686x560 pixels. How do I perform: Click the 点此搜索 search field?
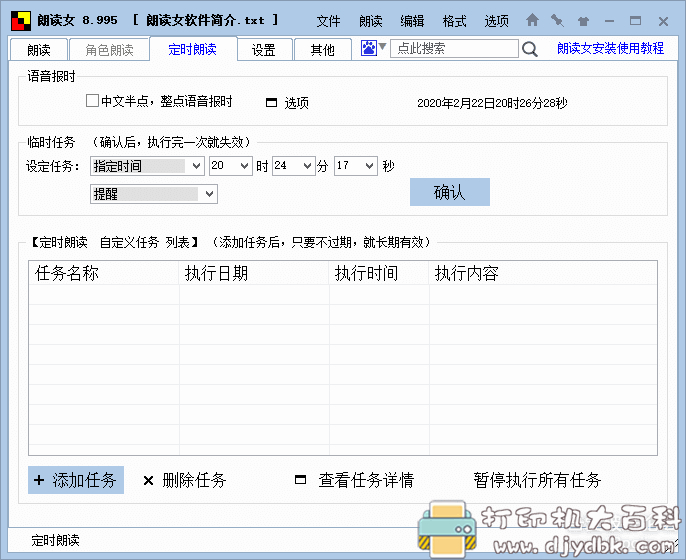coord(454,48)
